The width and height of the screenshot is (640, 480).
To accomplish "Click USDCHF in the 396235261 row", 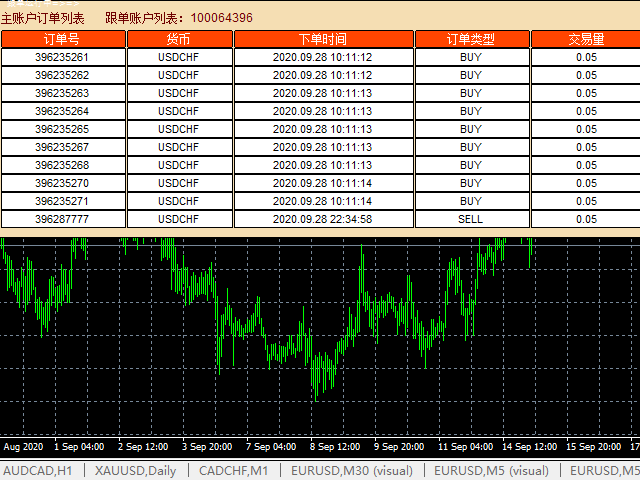I will [x=179, y=57].
